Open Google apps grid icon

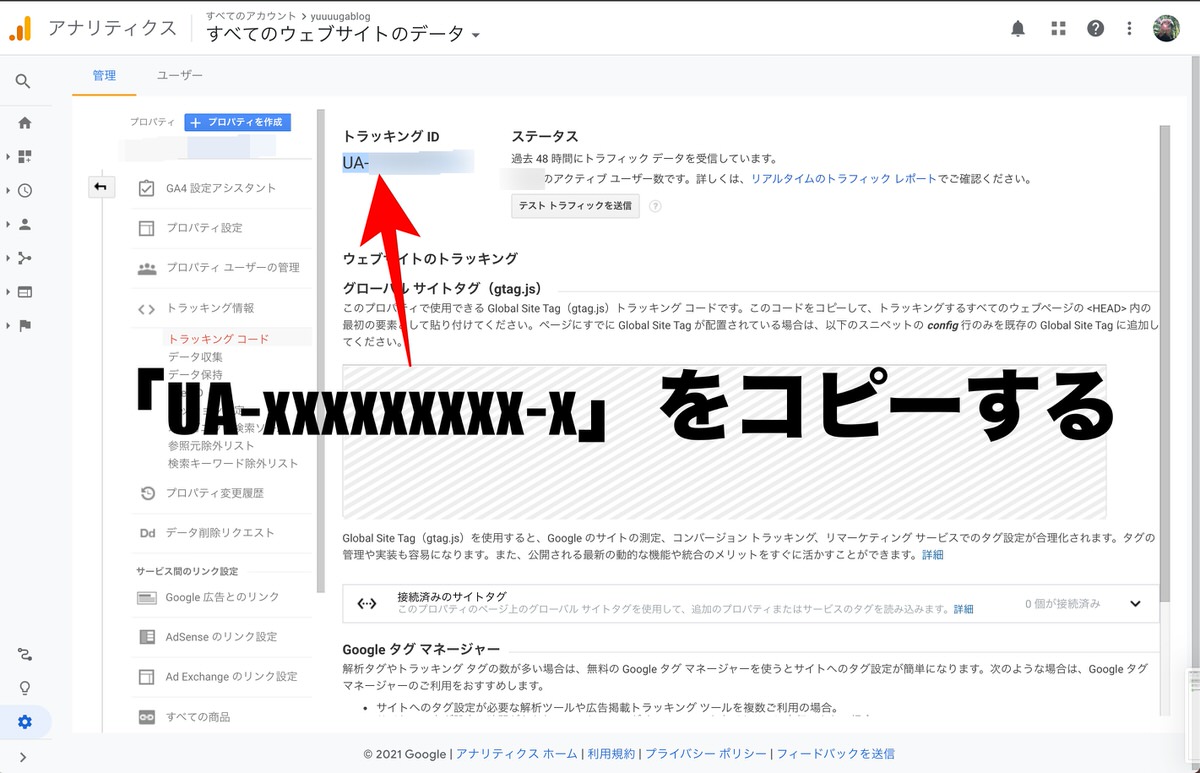coord(1058,29)
